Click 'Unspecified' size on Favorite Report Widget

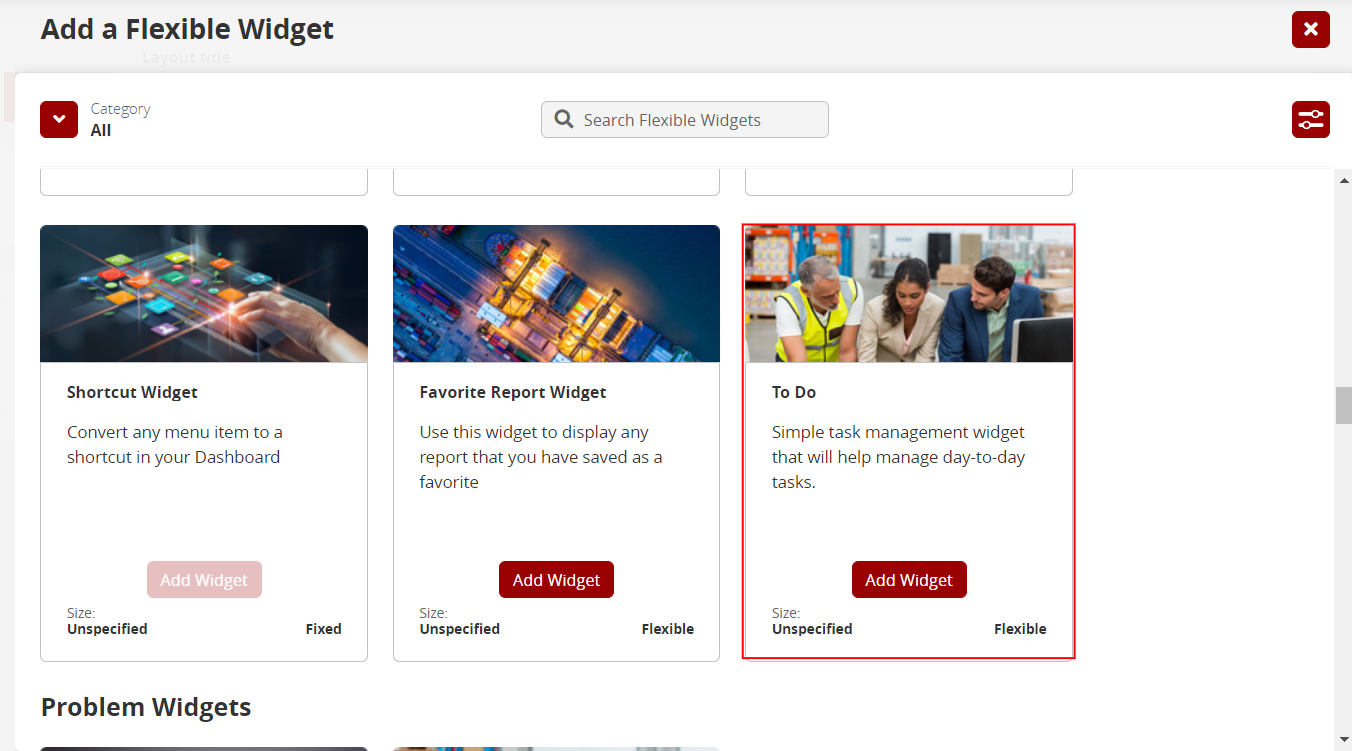[460, 629]
